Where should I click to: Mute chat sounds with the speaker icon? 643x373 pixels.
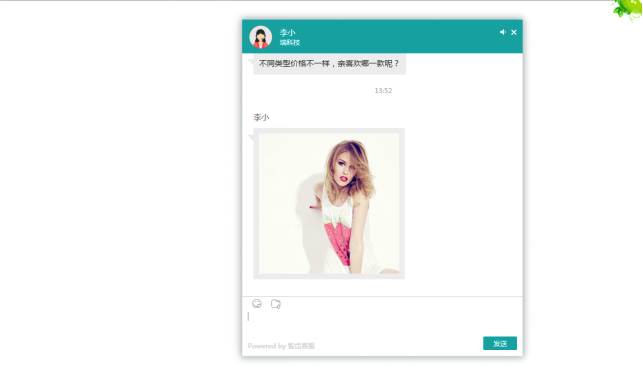(502, 32)
